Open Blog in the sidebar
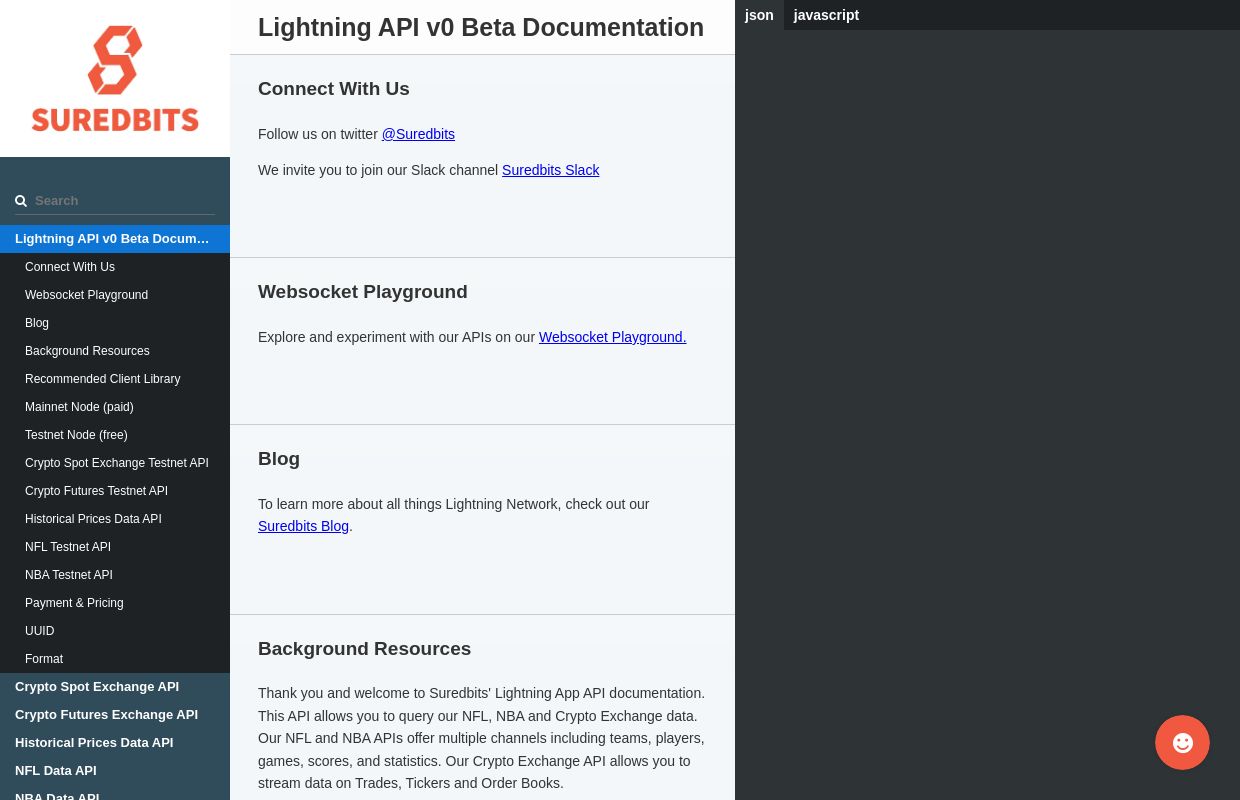 pyautogui.click(x=115, y=323)
